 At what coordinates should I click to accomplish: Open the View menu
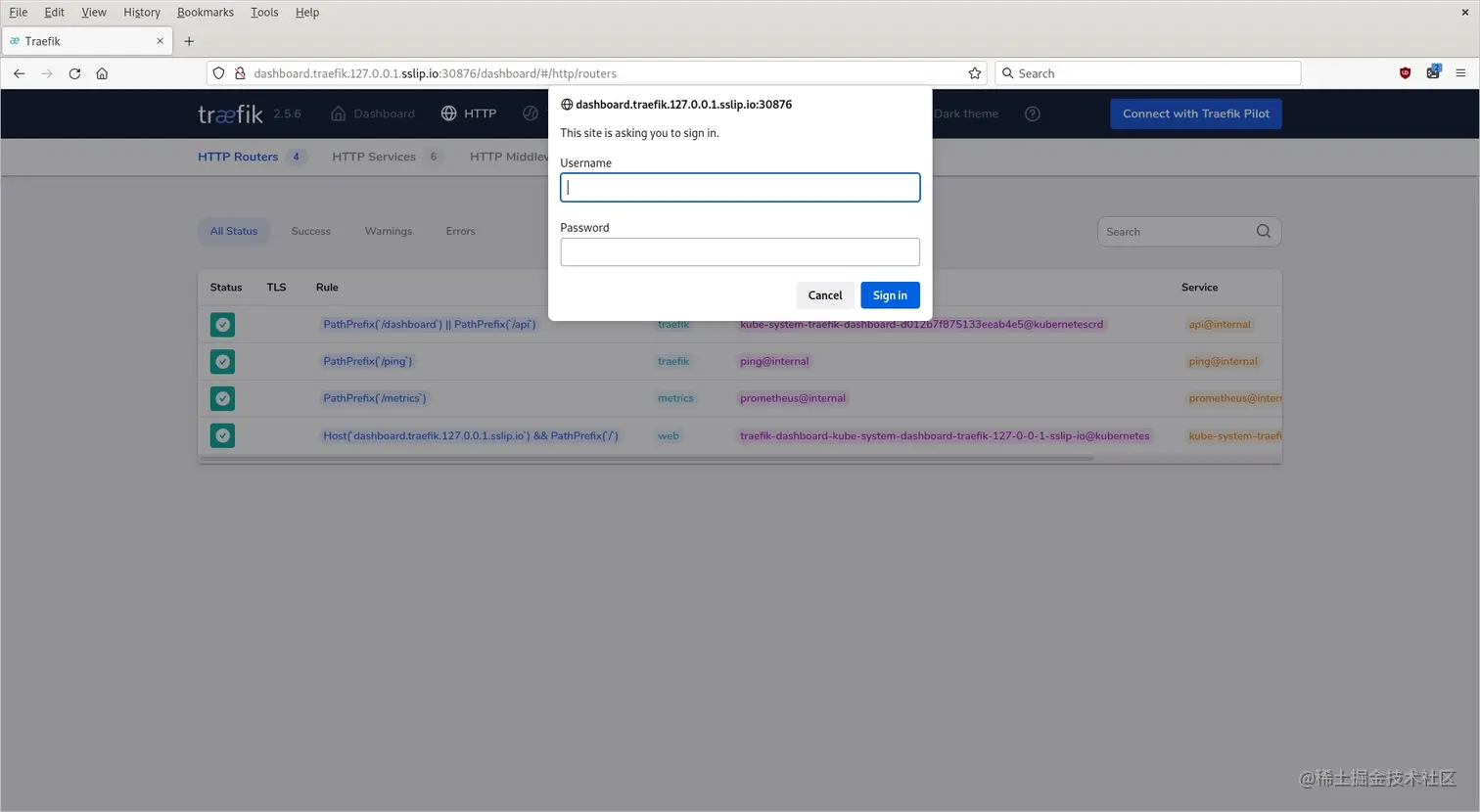[94, 12]
